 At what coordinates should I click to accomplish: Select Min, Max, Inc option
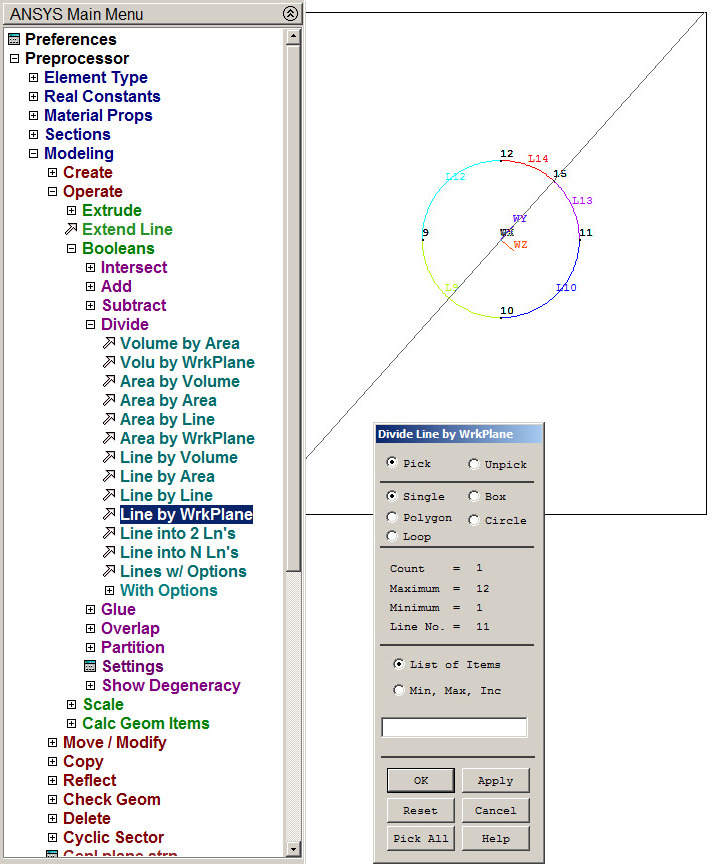pyautogui.click(x=398, y=690)
